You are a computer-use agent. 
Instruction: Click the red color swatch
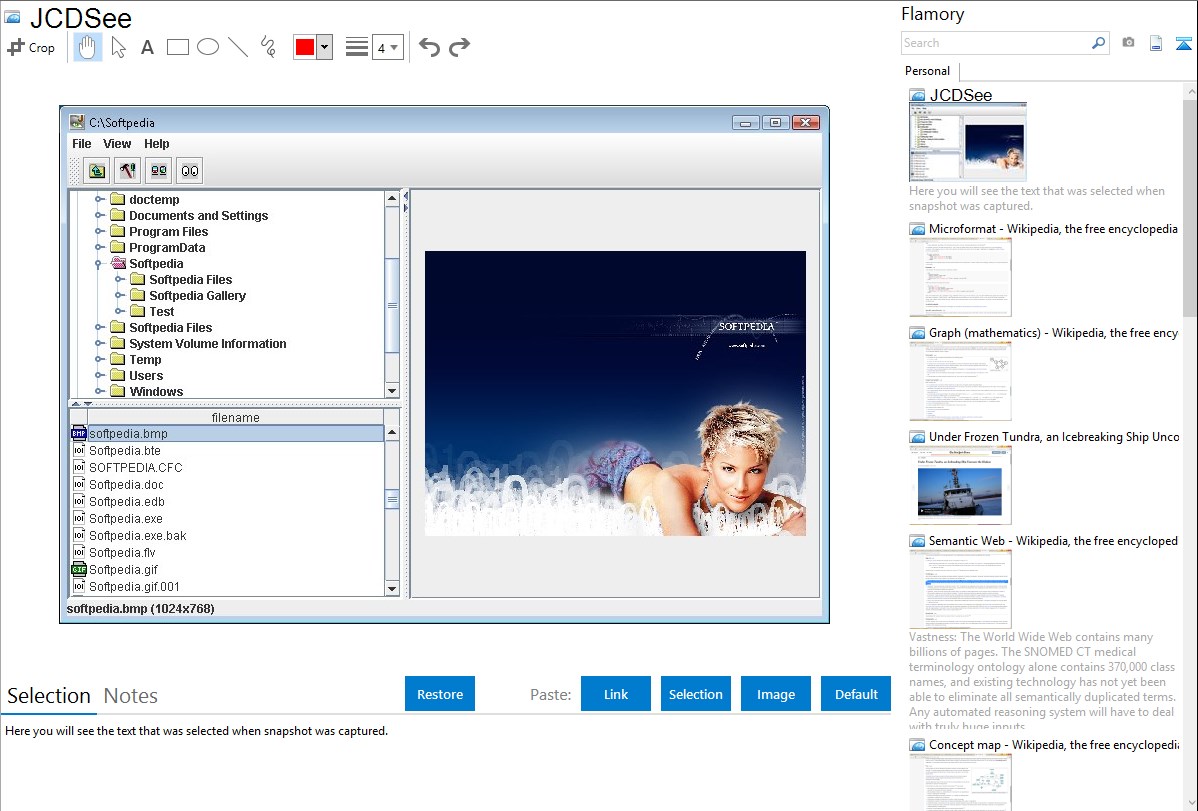click(x=305, y=47)
